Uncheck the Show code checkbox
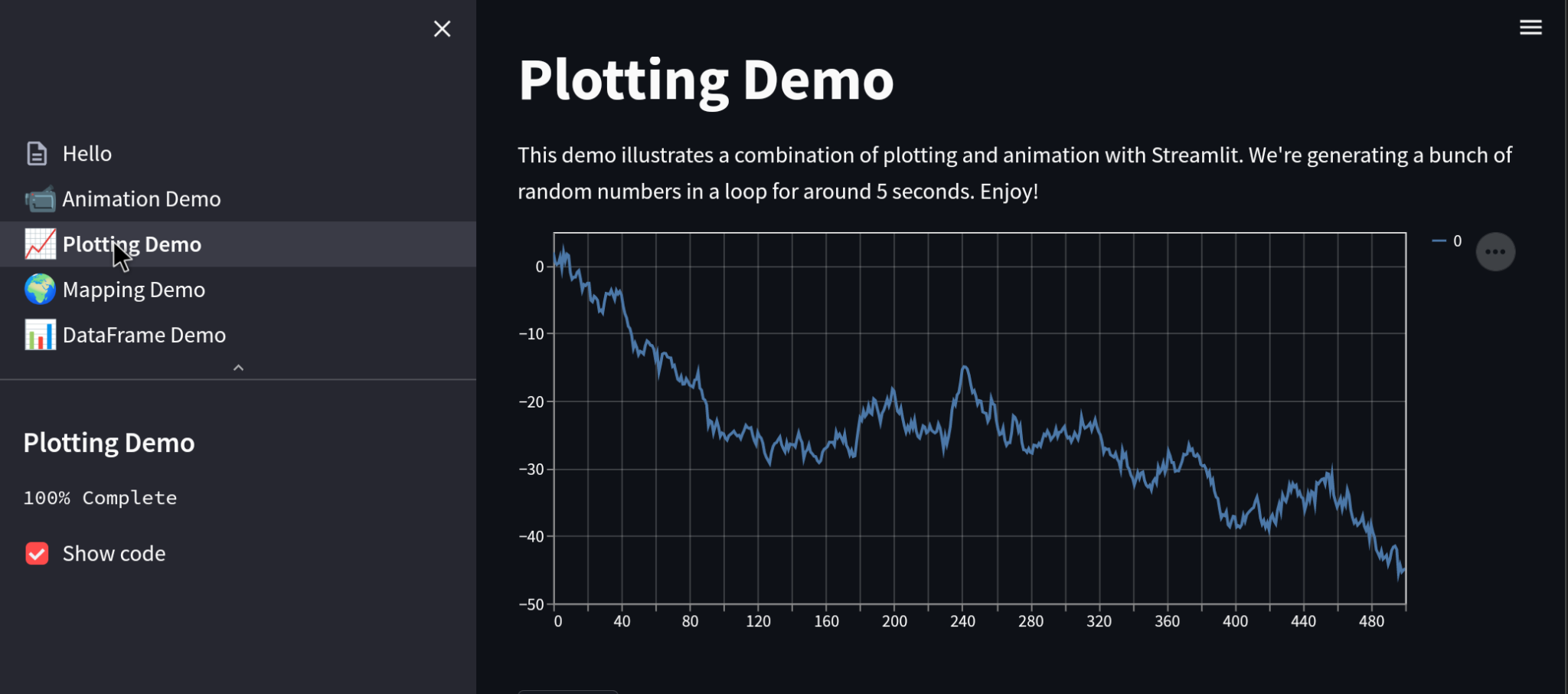The width and height of the screenshot is (1568, 694). 37,553
